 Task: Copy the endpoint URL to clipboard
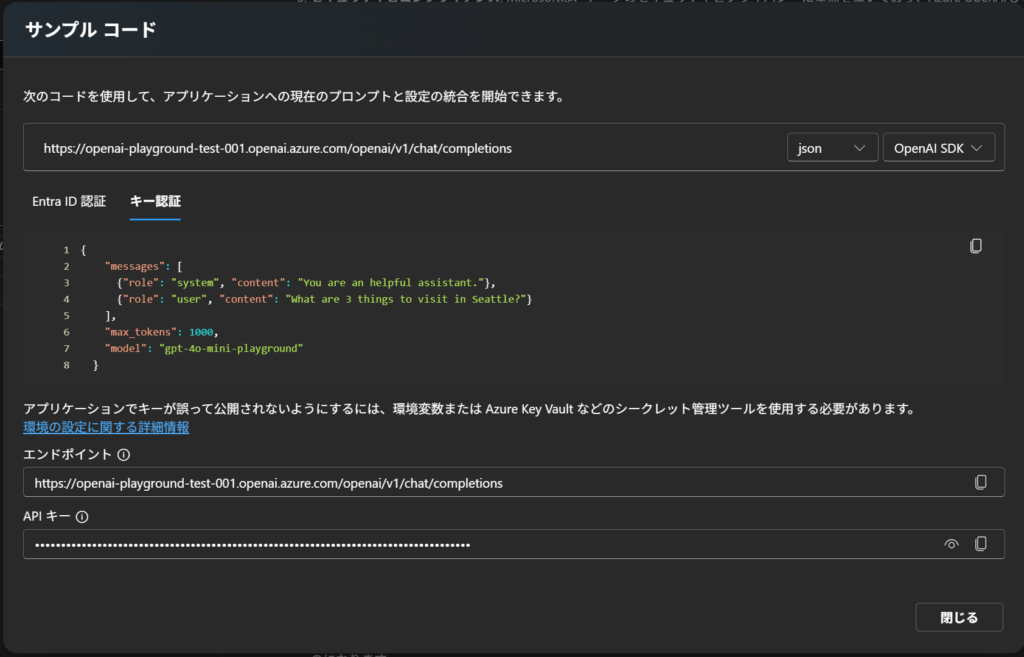[x=981, y=482]
